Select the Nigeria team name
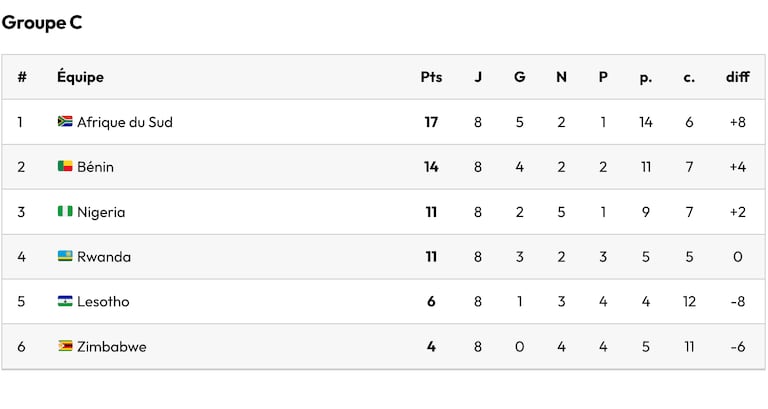The width and height of the screenshot is (768, 409). pyautogui.click(x=101, y=212)
